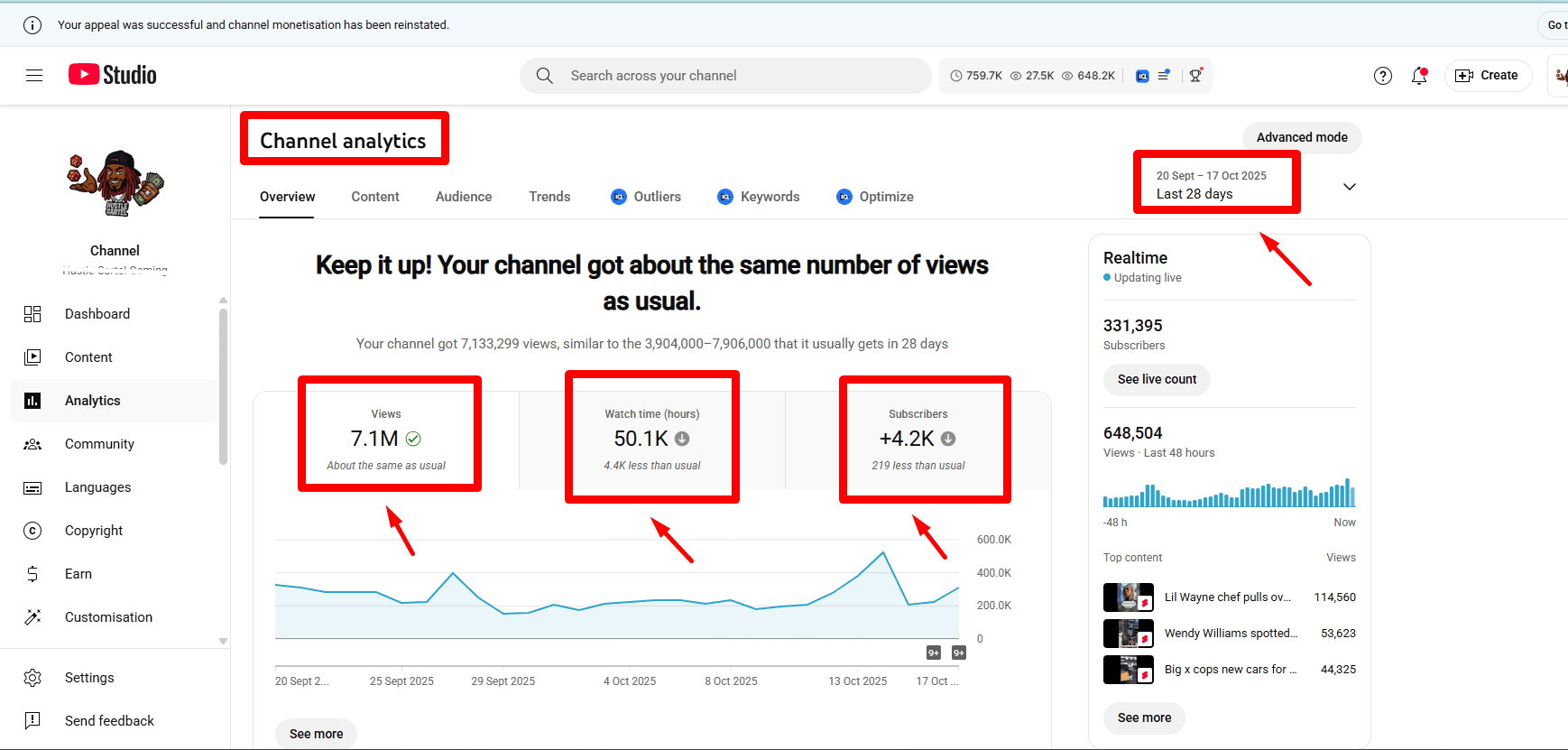Click the info icon in the appeal banner

coord(32,25)
